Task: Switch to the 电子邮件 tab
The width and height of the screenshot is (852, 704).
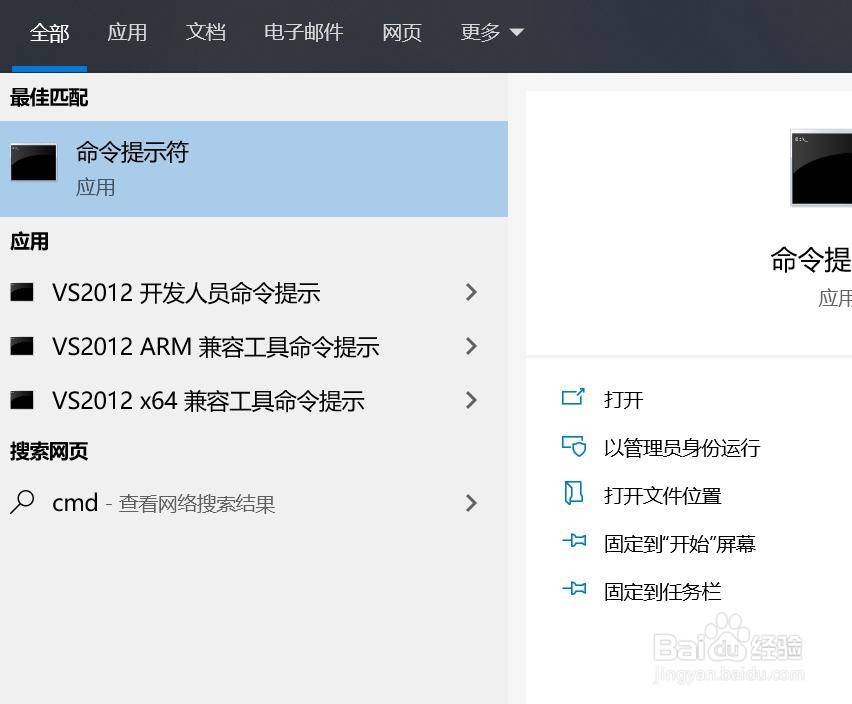Action: tap(303, 32)
